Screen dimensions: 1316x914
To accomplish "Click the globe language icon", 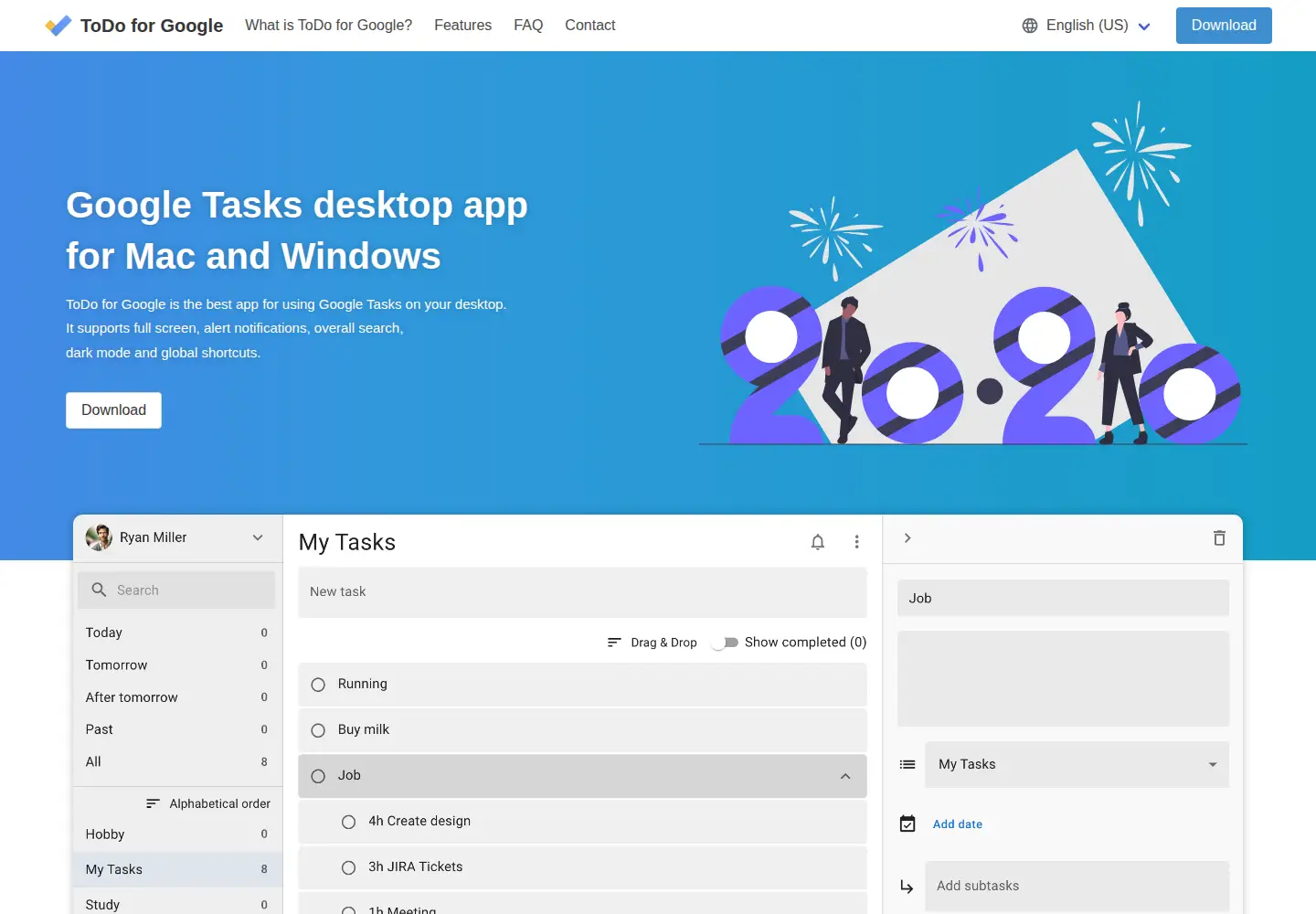I will 1030,26.
